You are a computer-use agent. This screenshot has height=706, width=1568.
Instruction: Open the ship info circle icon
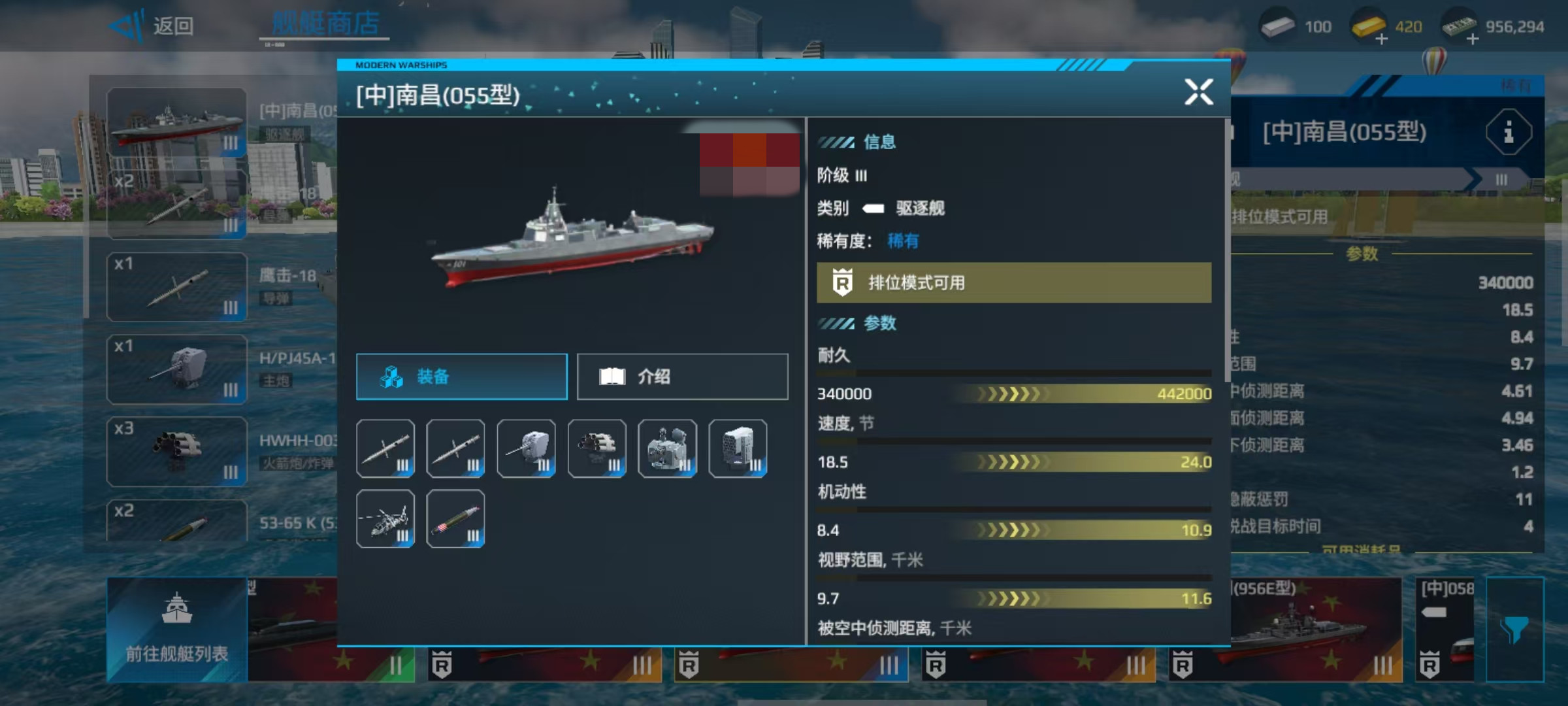pyautogui.click(x=1509, y=132)
